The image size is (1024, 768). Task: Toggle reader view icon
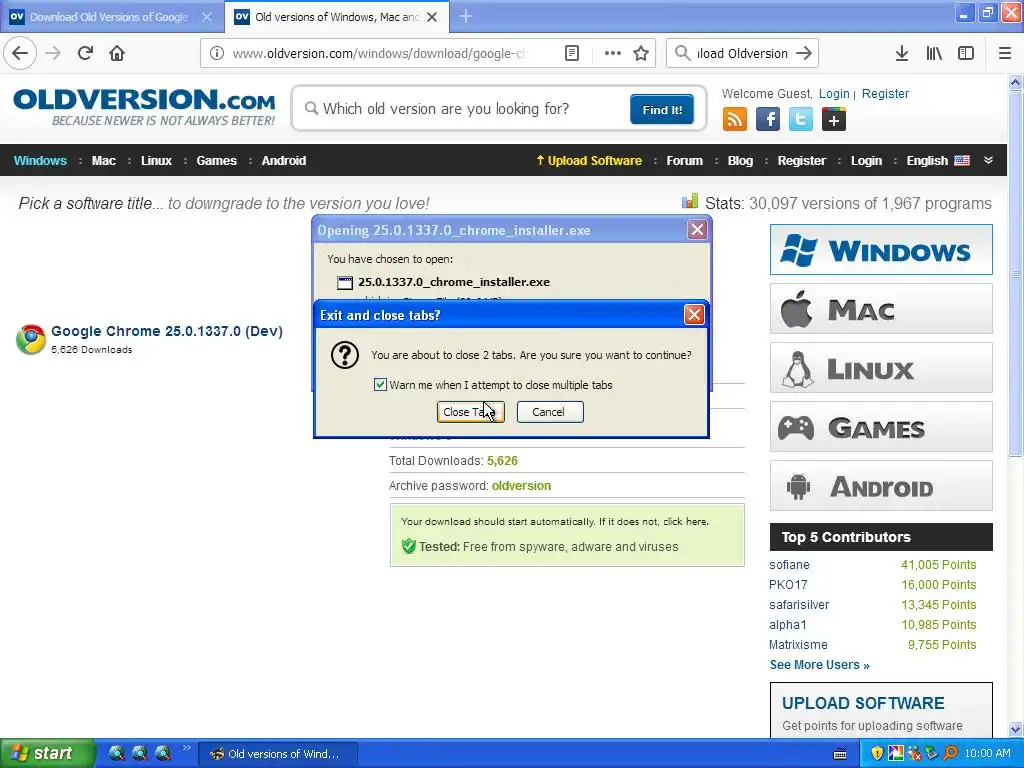(x=571, y=53)
